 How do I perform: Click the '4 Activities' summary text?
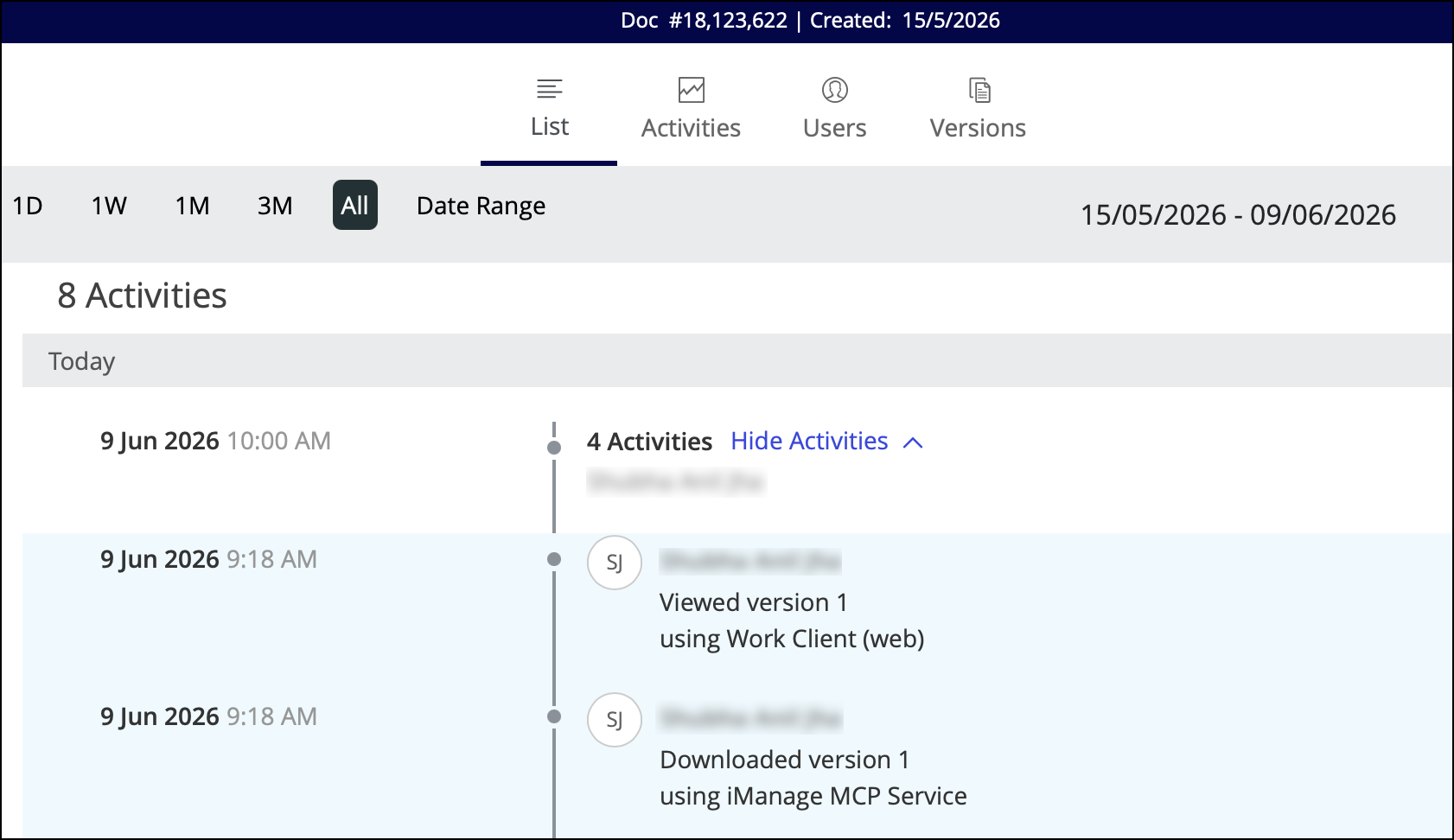click(x=649, y=442)
